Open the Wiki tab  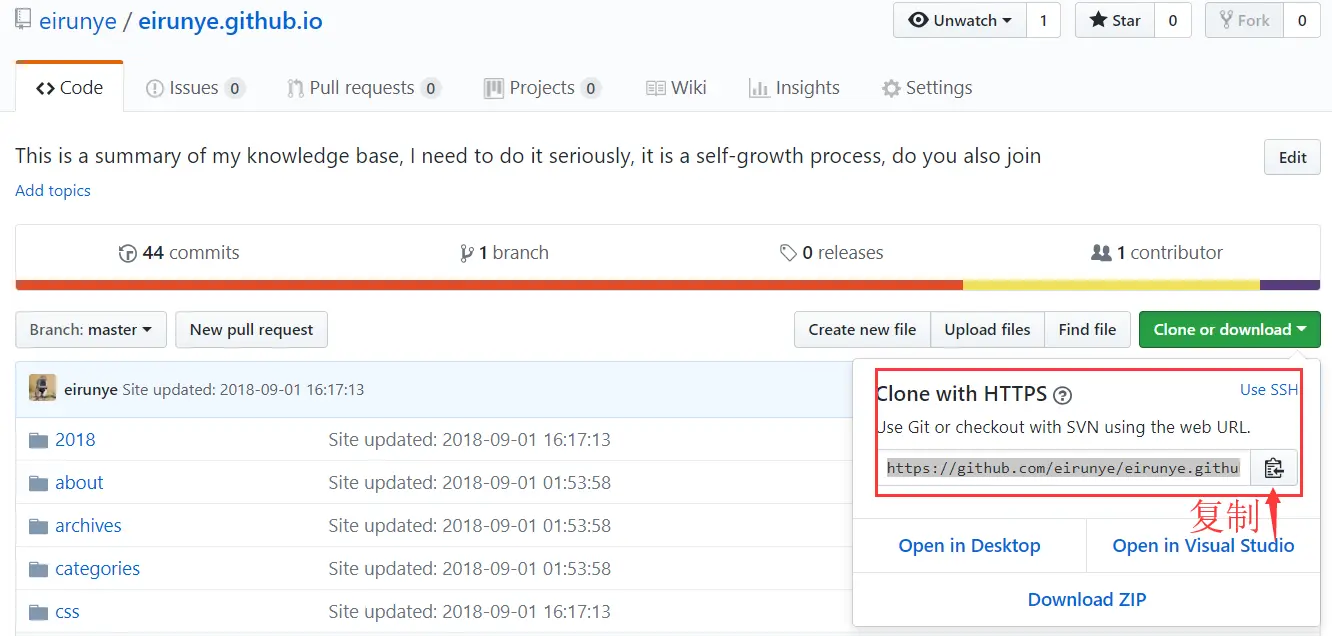click(x=676, y=88)
